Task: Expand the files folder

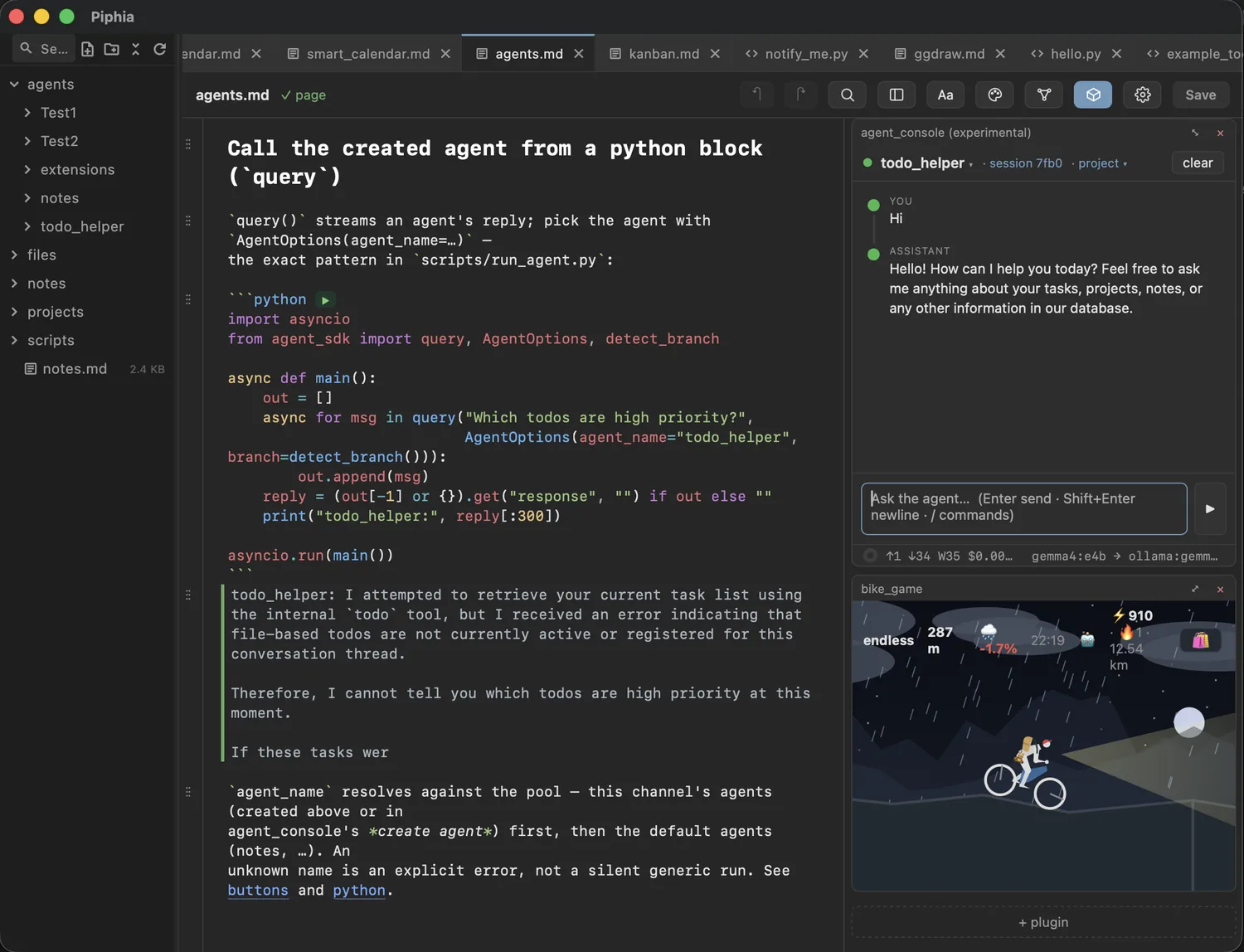Action: pyautogui.click(x=14, y=255)
